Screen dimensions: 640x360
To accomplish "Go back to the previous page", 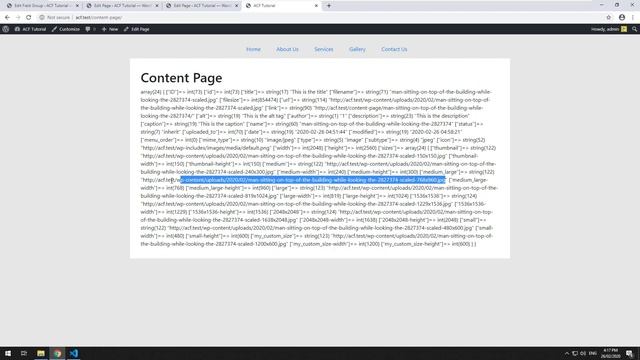I will pos(7,18).
